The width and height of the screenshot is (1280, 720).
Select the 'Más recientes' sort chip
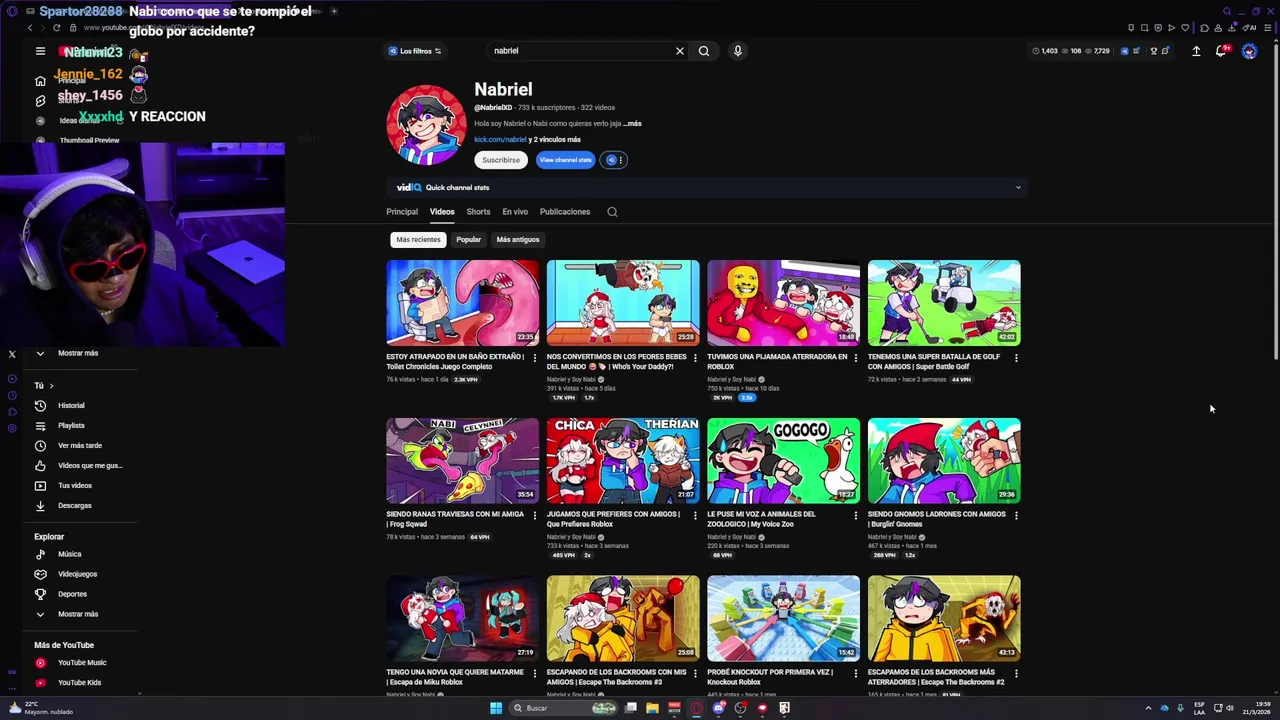(418, 240)
